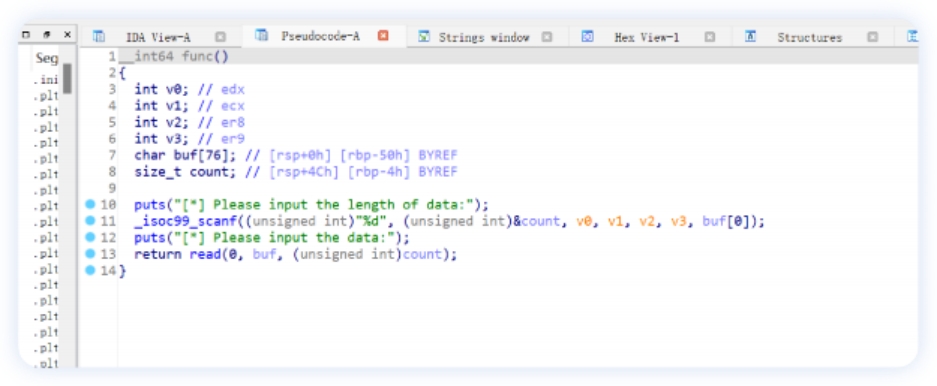Close the Hex View-1 tab
937x386 pixels.
coord(709,37)
